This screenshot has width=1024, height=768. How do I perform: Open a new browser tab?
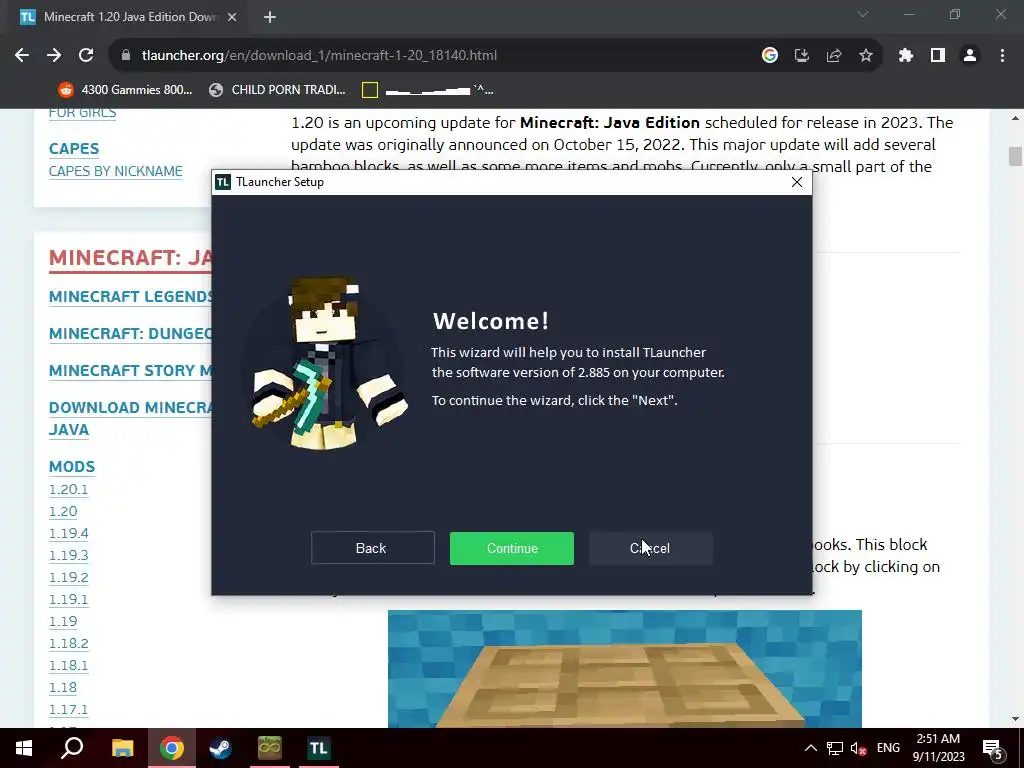(270, 18)
